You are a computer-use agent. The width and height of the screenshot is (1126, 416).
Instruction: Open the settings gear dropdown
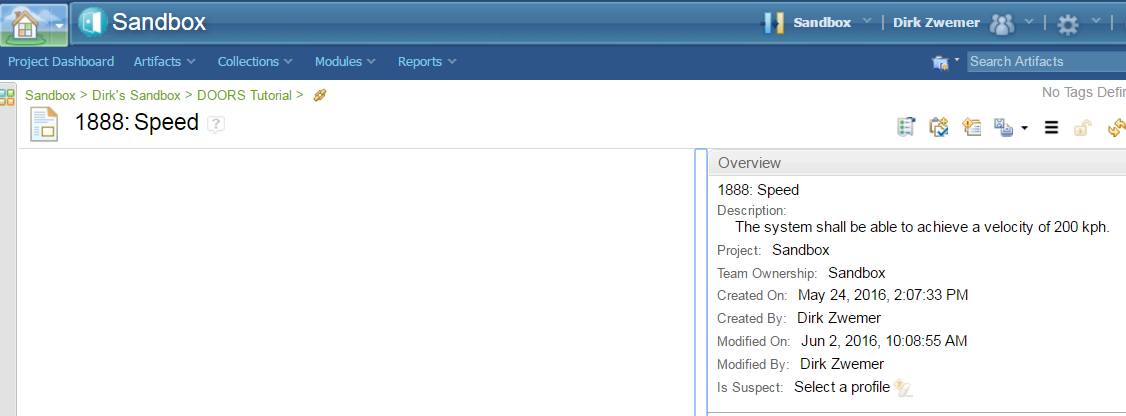click(x=1078, y=23)
